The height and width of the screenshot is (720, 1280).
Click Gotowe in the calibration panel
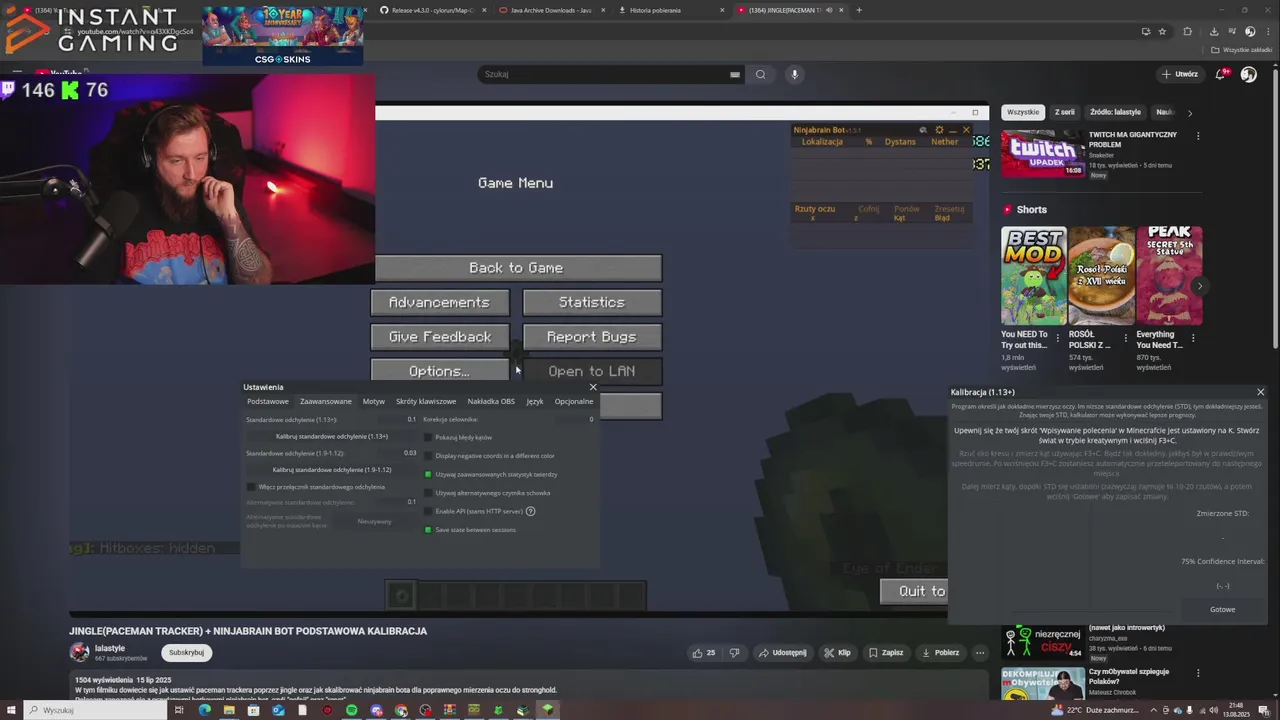coord(1222,609)
